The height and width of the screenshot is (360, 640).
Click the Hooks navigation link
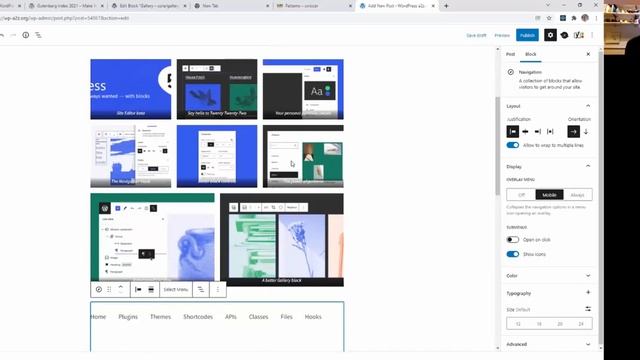(313, 317)
